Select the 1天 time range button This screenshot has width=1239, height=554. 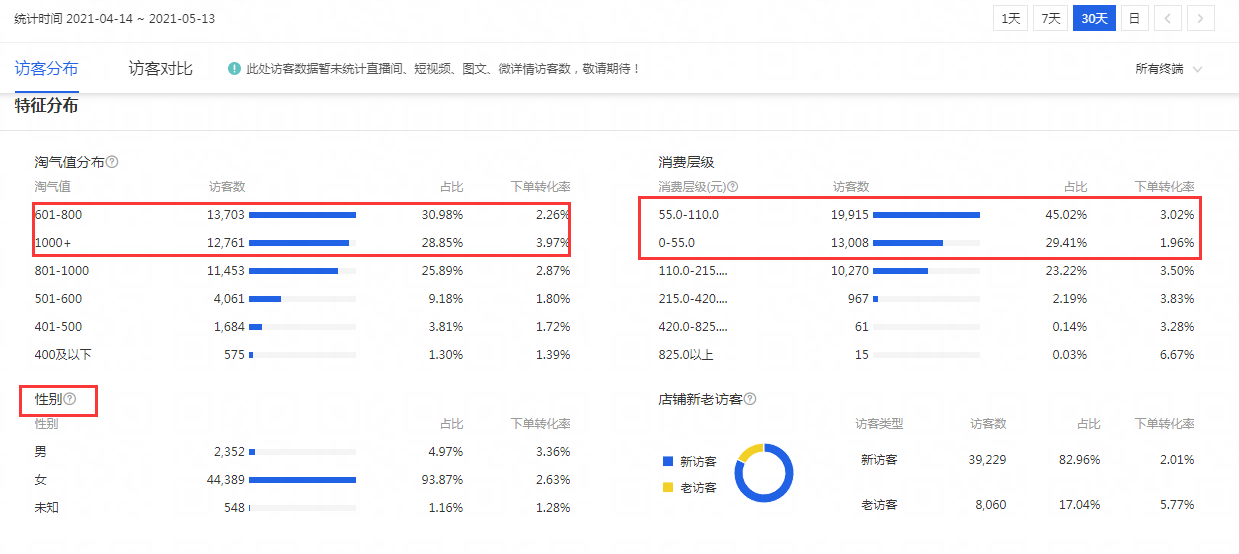pos(1011,18)
